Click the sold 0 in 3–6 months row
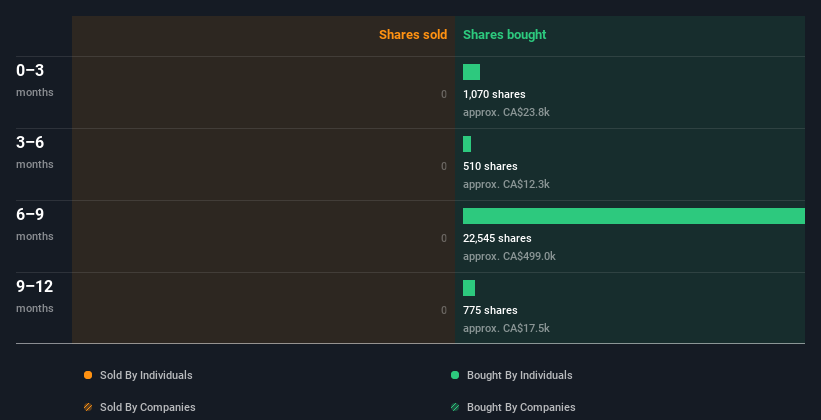 click(444, 166)
